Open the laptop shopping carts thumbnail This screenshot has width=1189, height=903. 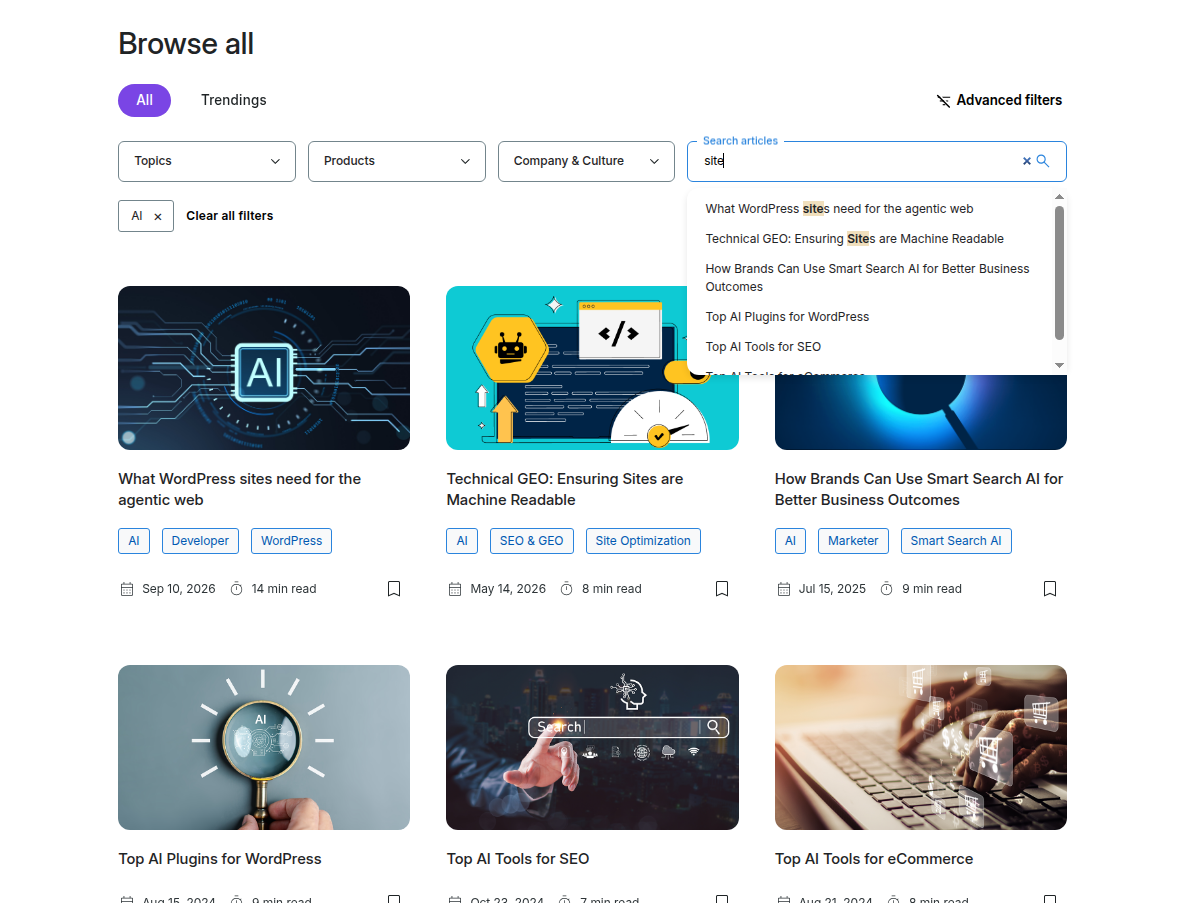(x=921, y=748)
